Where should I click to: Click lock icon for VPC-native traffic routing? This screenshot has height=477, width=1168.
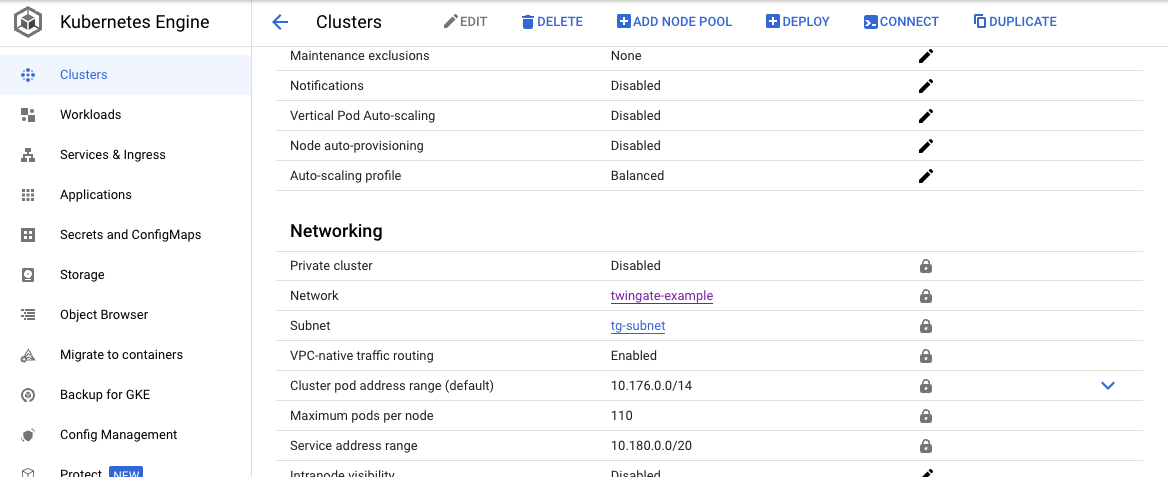click(926, 356)
